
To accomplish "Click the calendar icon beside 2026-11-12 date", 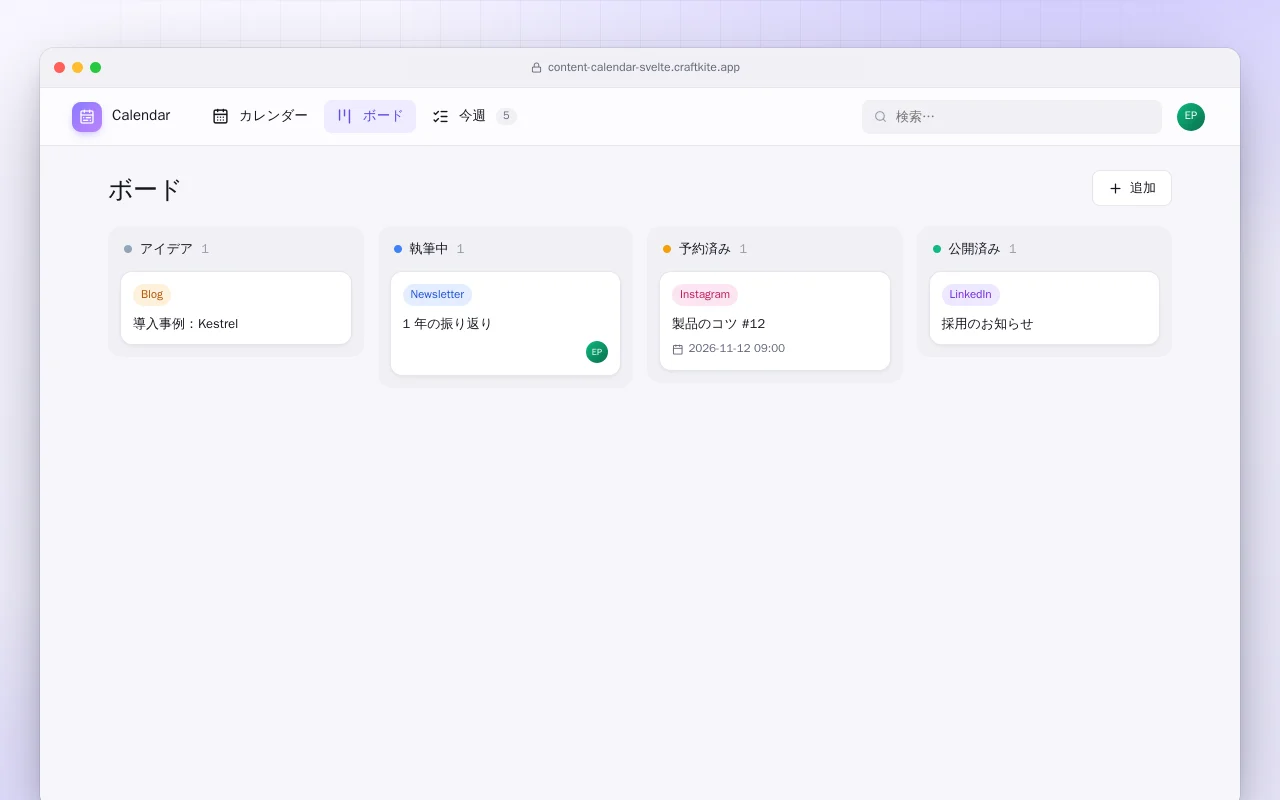I will pos(678,349).
